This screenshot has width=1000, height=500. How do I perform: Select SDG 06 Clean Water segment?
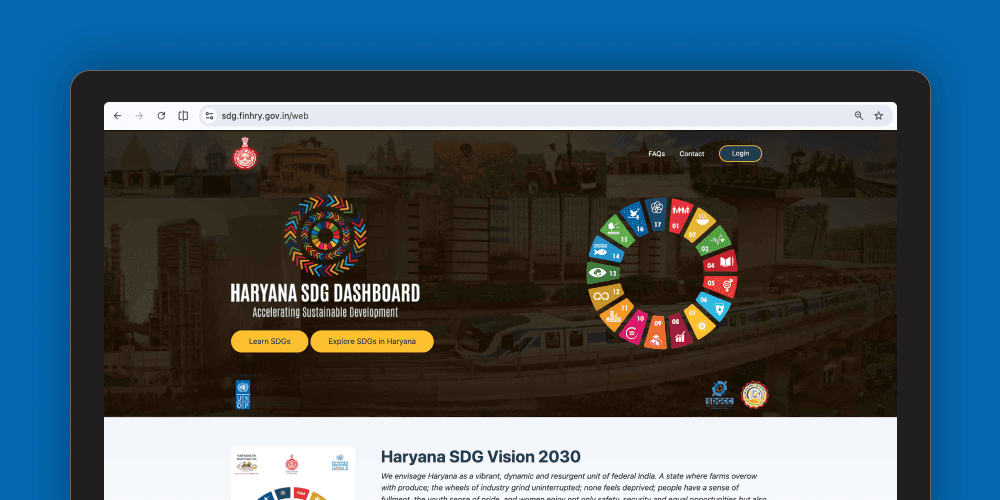pyautogui.click(x=713, y=305)
